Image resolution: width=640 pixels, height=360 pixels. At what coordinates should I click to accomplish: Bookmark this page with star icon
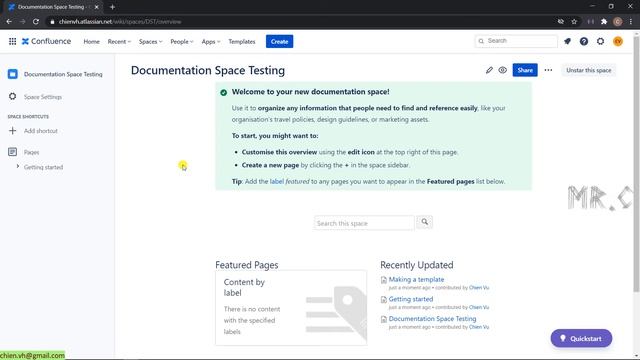[574, 22]
